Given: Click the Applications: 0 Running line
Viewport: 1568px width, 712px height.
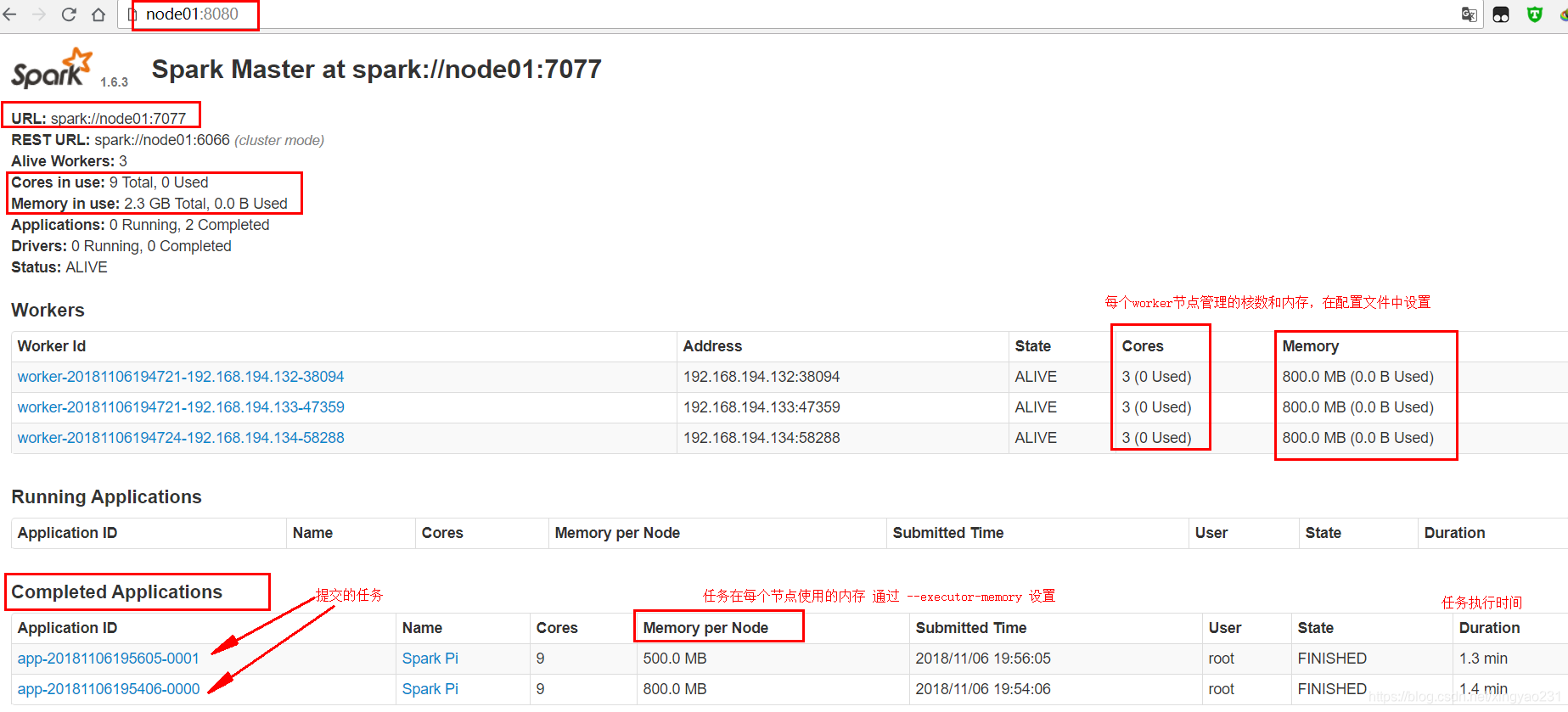Looking at the screenshot, I should 140,225.
